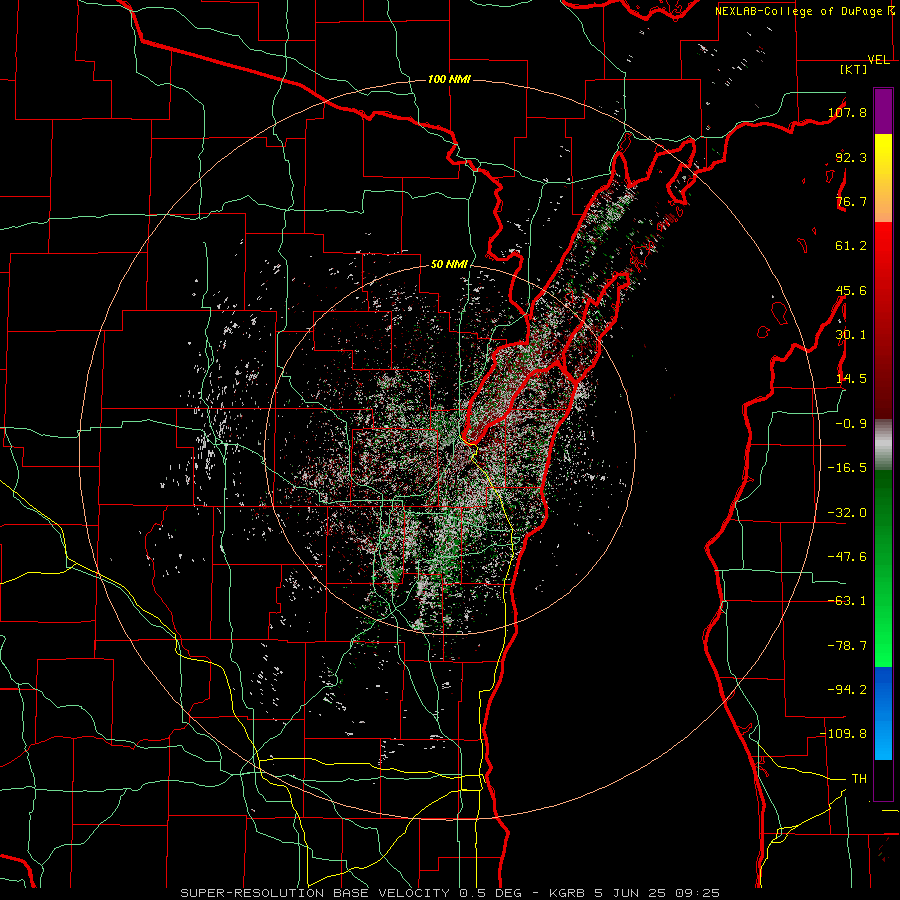Click the [KT] units label
The image size is (900, 900).
(853, 69)
